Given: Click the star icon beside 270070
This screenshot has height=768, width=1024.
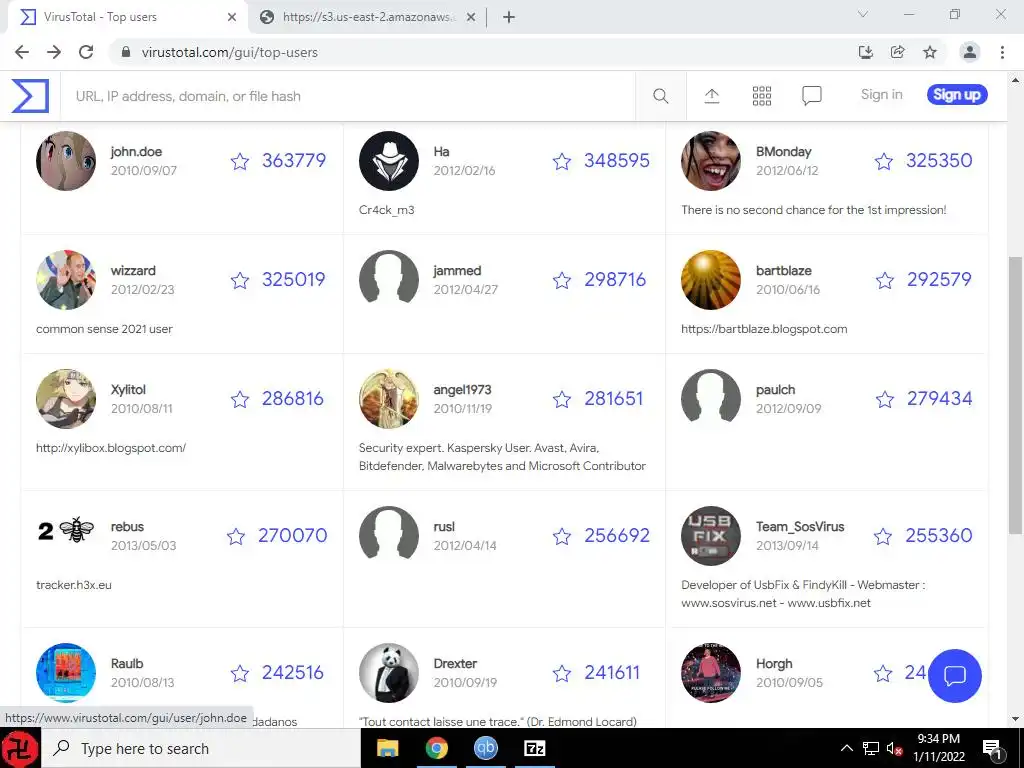Looking at the screenshot, I should pyautogui.click(x=236, y=536).
